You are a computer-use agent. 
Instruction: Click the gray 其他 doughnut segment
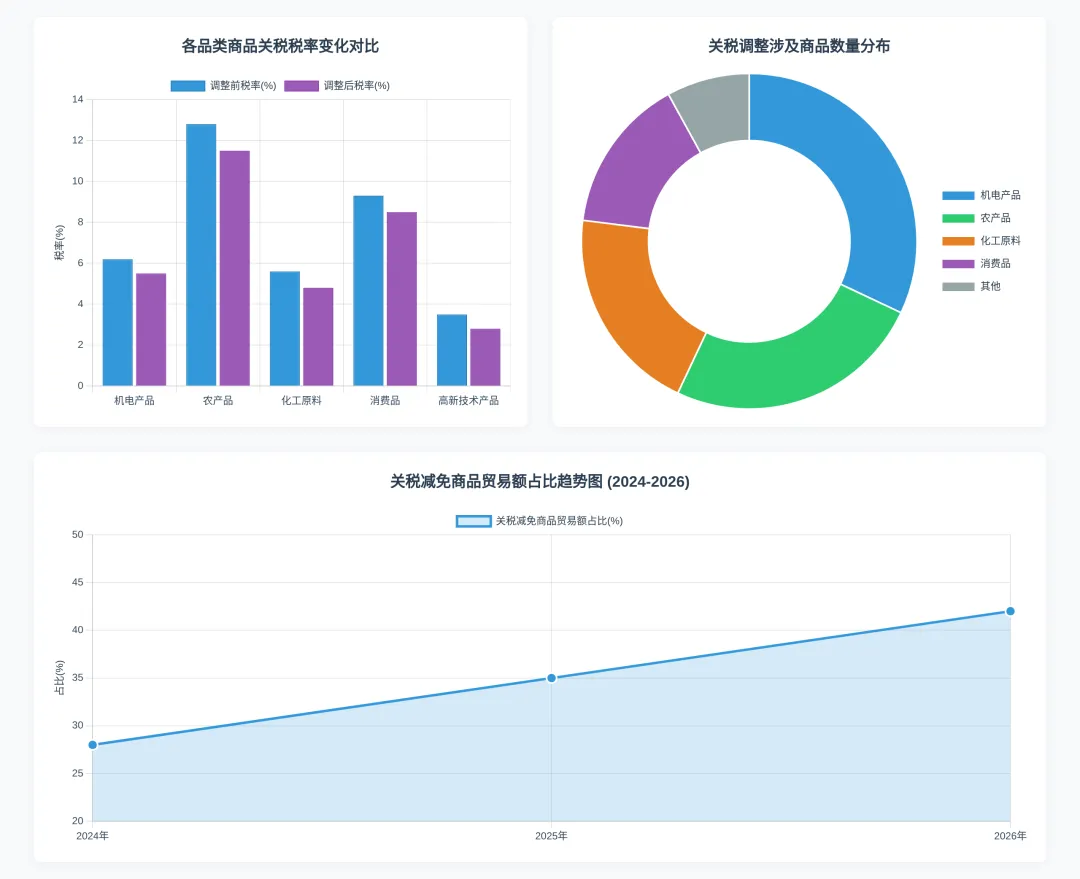tap(716, 110)
